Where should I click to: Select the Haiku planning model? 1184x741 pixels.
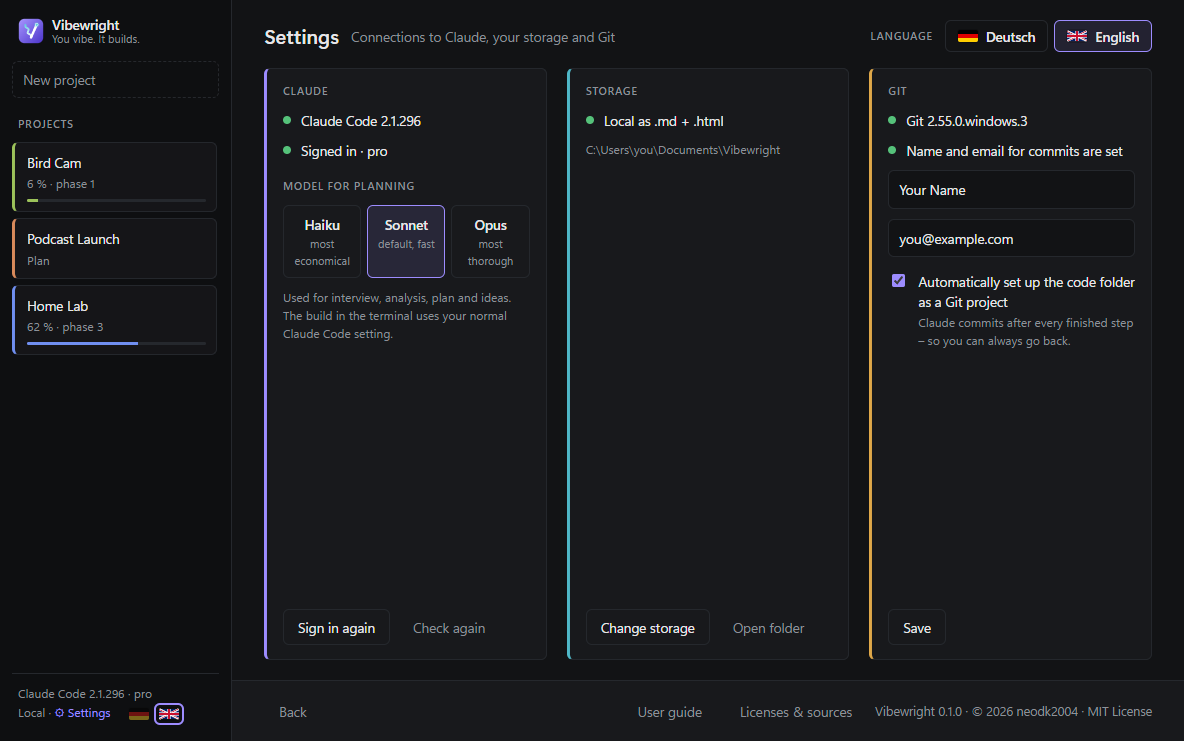point(322,242)
